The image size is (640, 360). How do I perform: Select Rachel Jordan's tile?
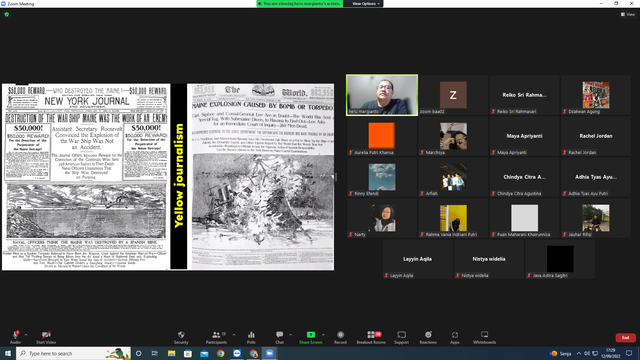596,136
